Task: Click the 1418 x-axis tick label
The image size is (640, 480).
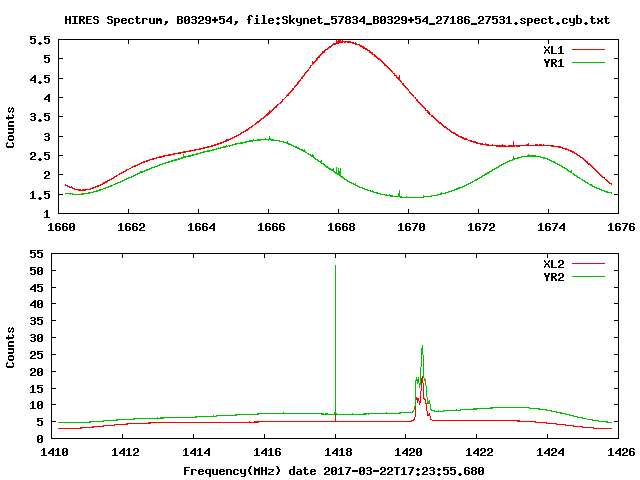Action: coord(338,452)
